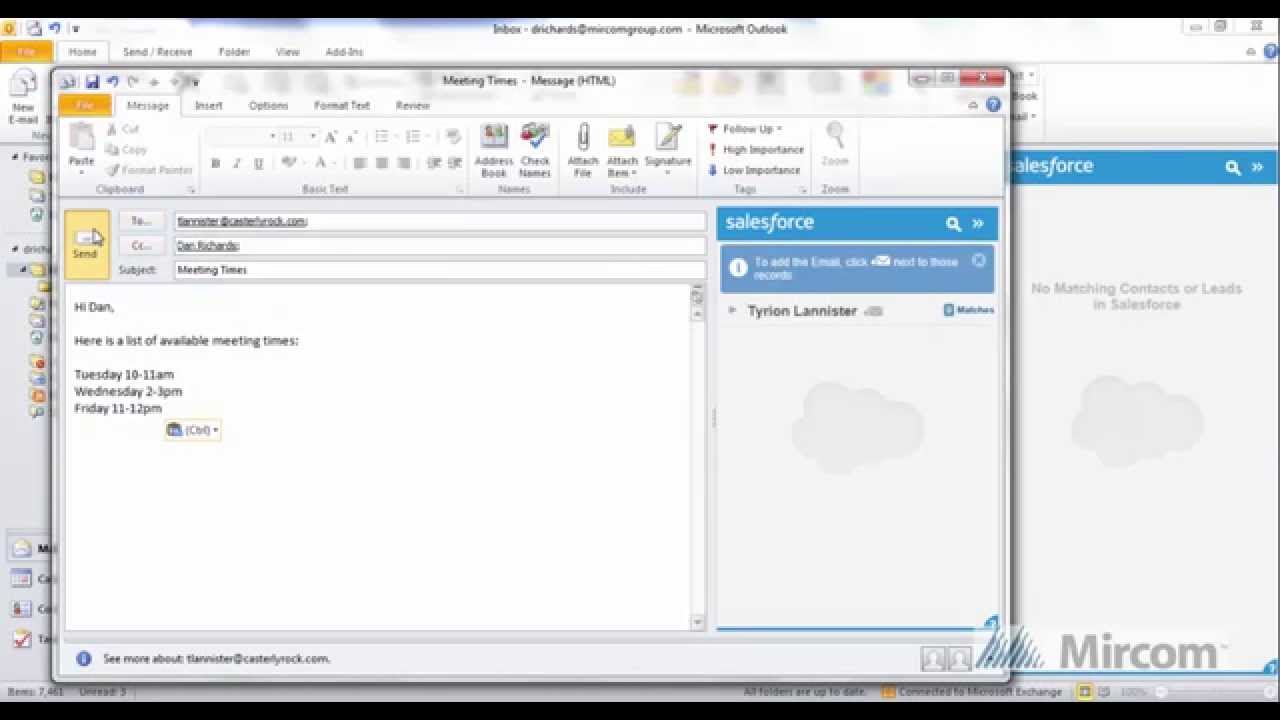The width and height of the screenshot is (1280, 720).
Task: Click 'See more about: tlannister@casterlyrock.com'
Action: (216, 659)
